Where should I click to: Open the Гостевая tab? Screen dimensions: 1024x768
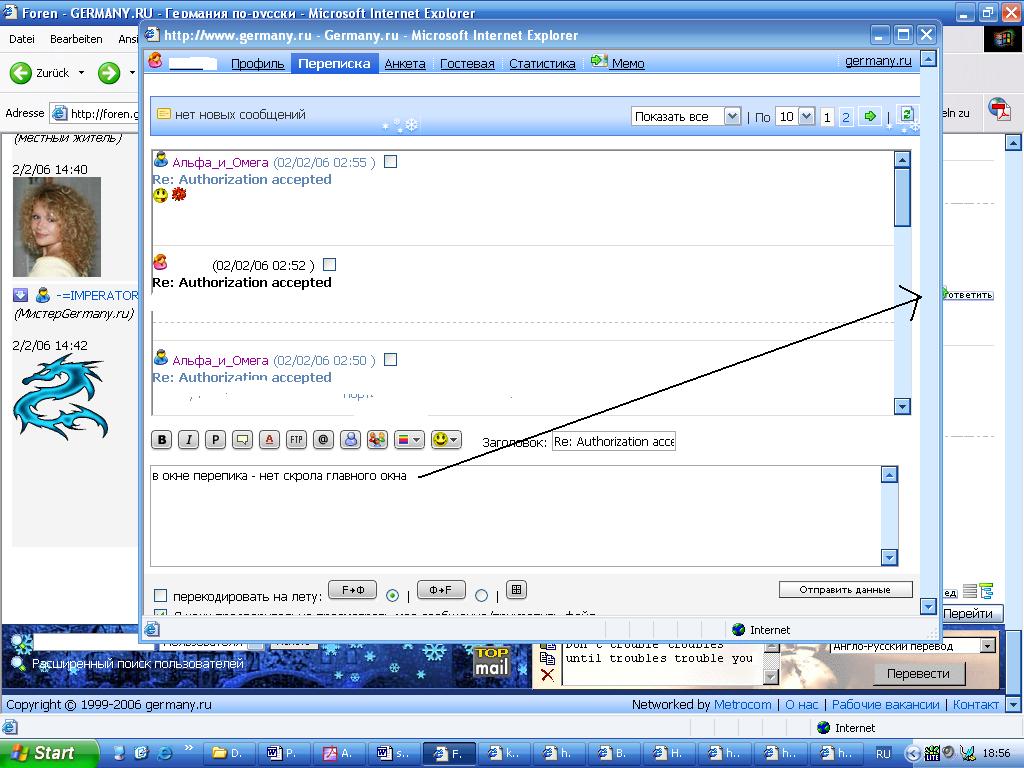pos(467,63)
